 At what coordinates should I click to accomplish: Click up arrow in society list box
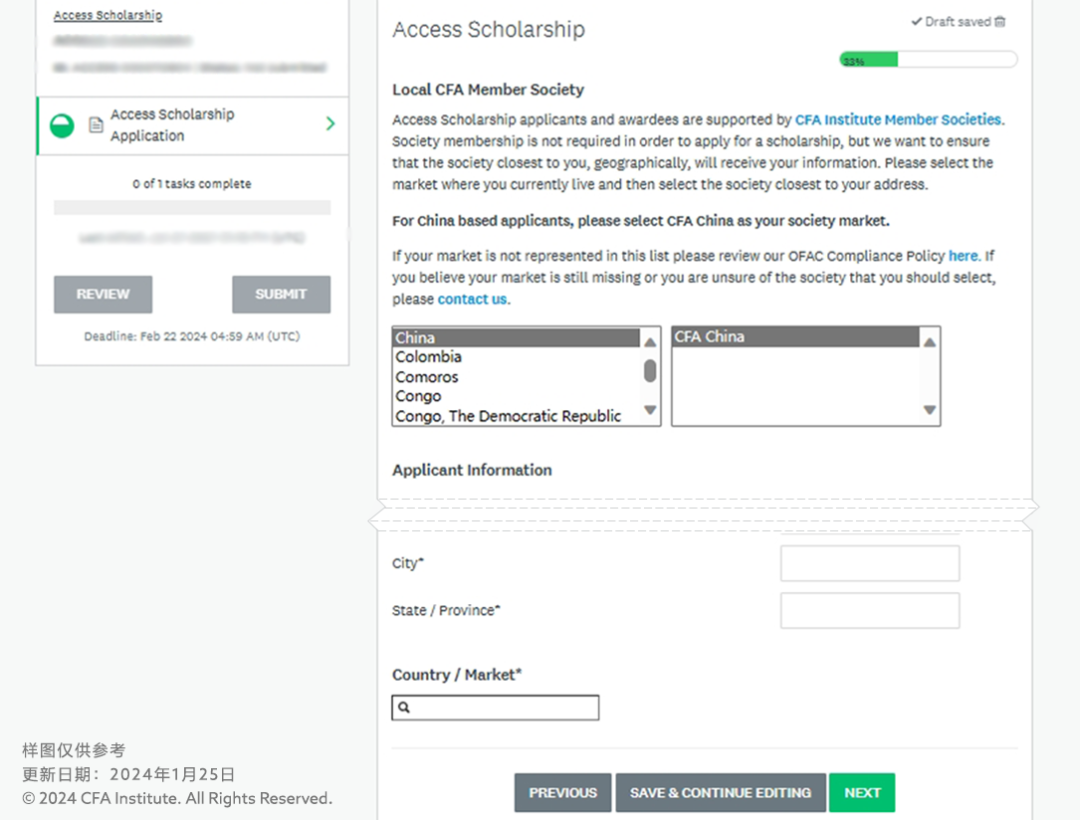929,342
